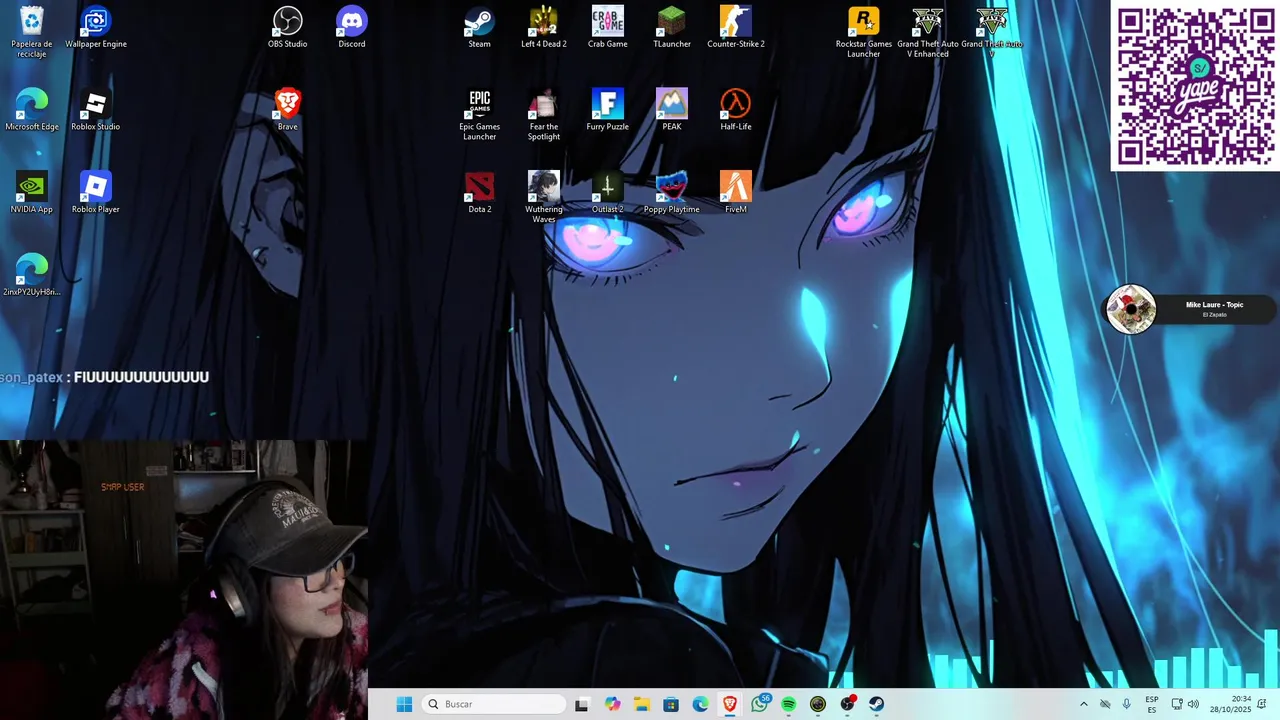1280x720 pixels.
Task: Select the PEAK game shortcut
Action: pyautogui.click(x=672, y=110)
